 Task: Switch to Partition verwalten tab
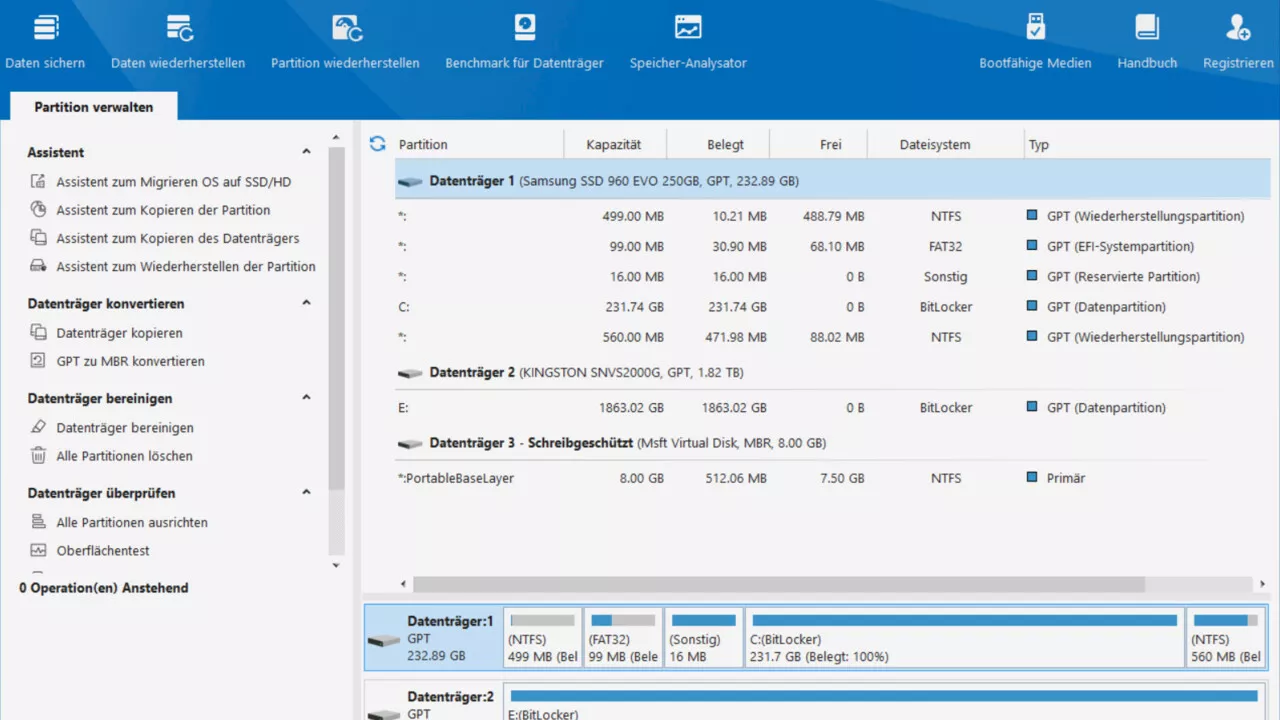[x=94, y=107]
